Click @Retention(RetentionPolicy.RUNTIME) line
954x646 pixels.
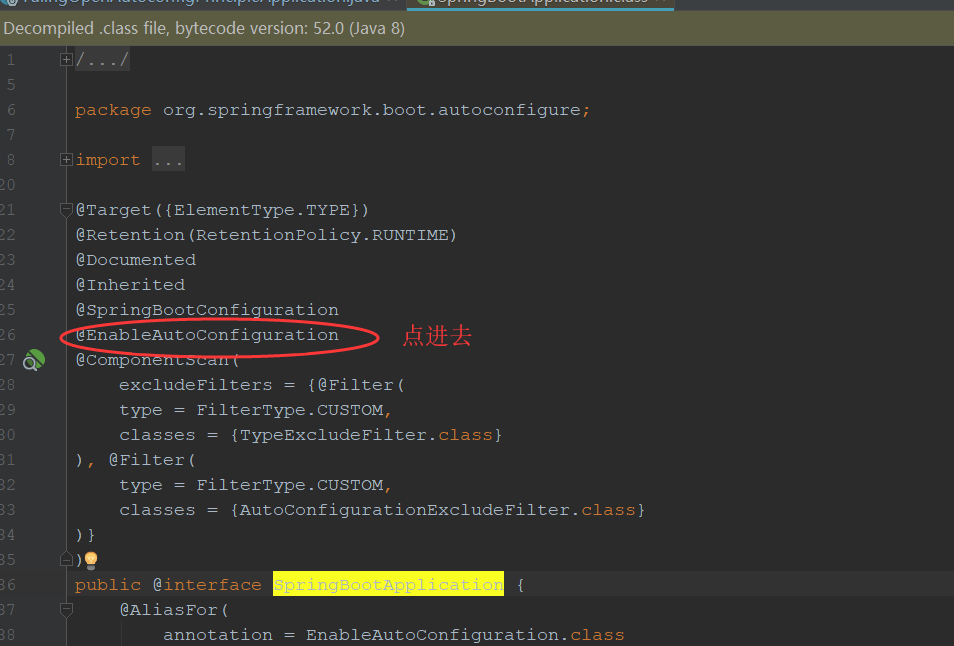coord(266,235)
